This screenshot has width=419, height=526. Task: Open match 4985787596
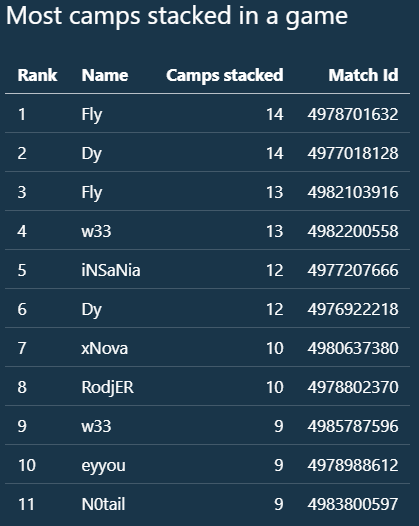[x=353, y=426]
